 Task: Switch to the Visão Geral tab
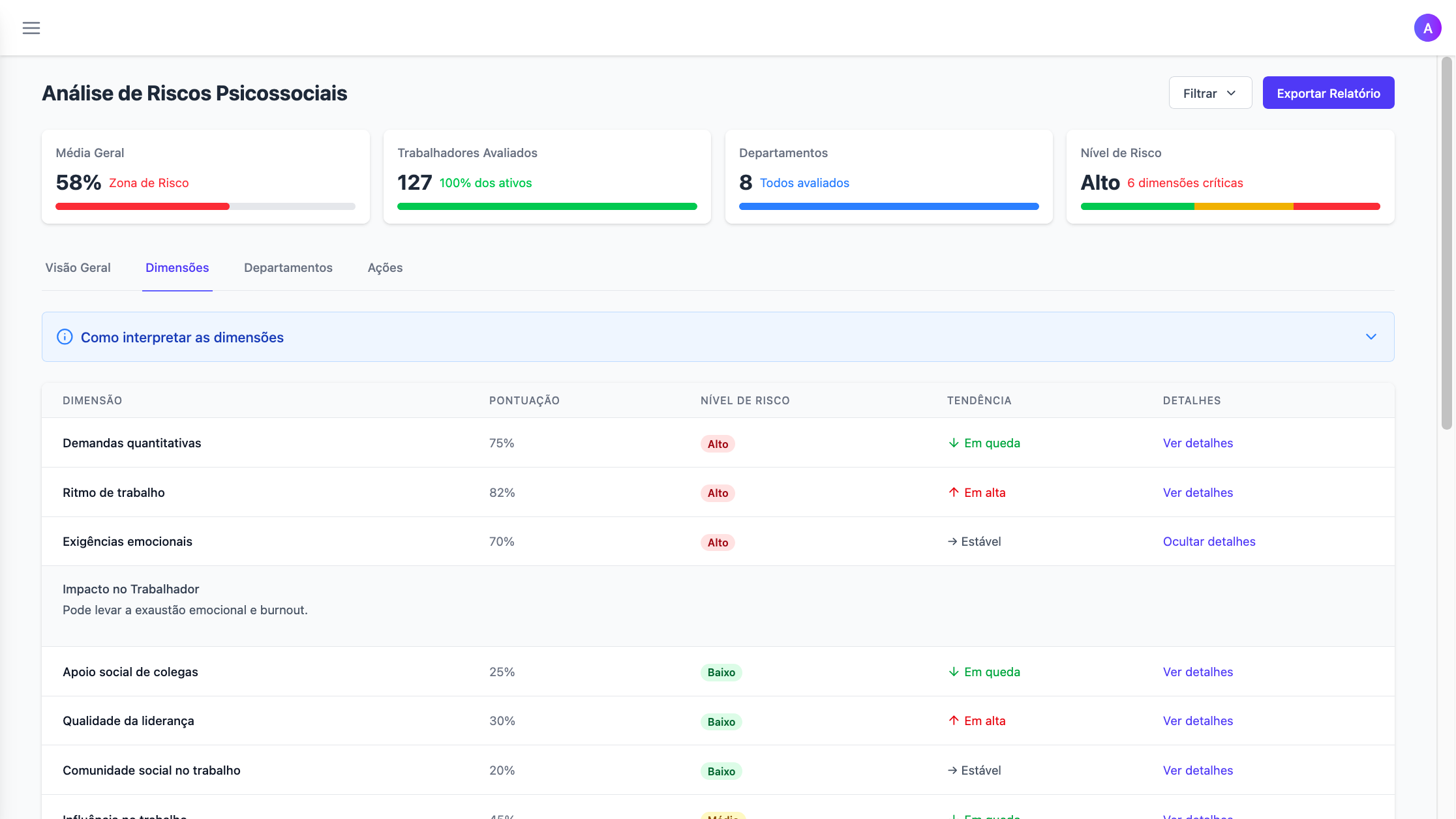pyautogui.click(x=78, y=268)
